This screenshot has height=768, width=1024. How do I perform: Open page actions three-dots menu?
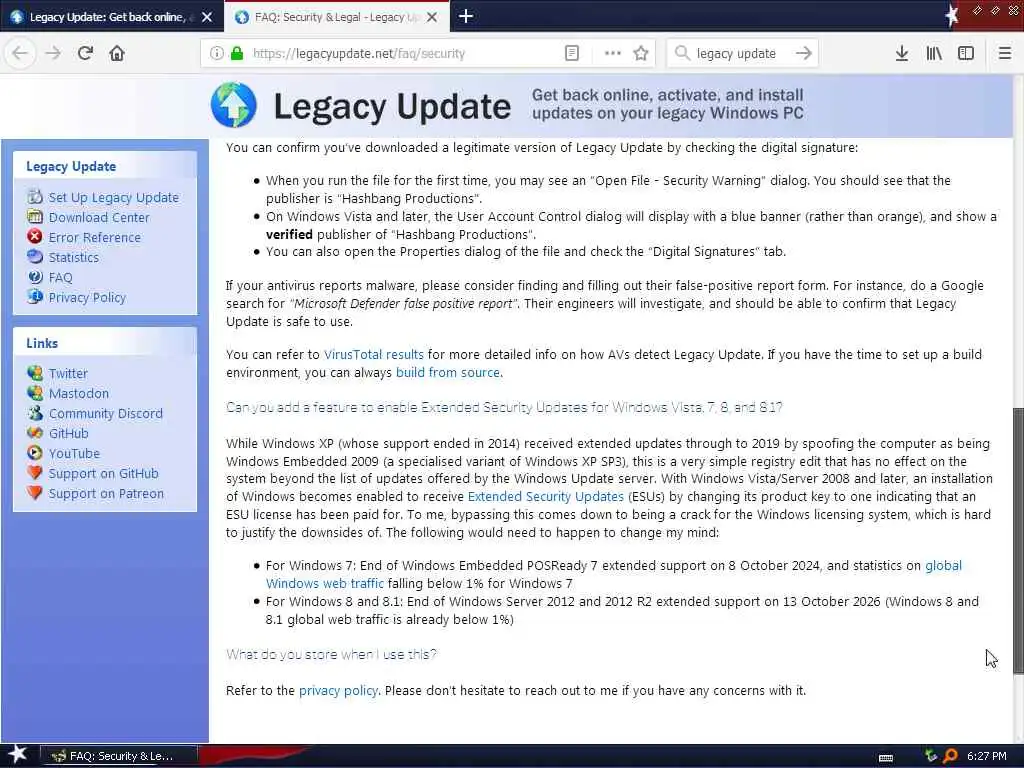pyautogui.click(x=612, y=53)
